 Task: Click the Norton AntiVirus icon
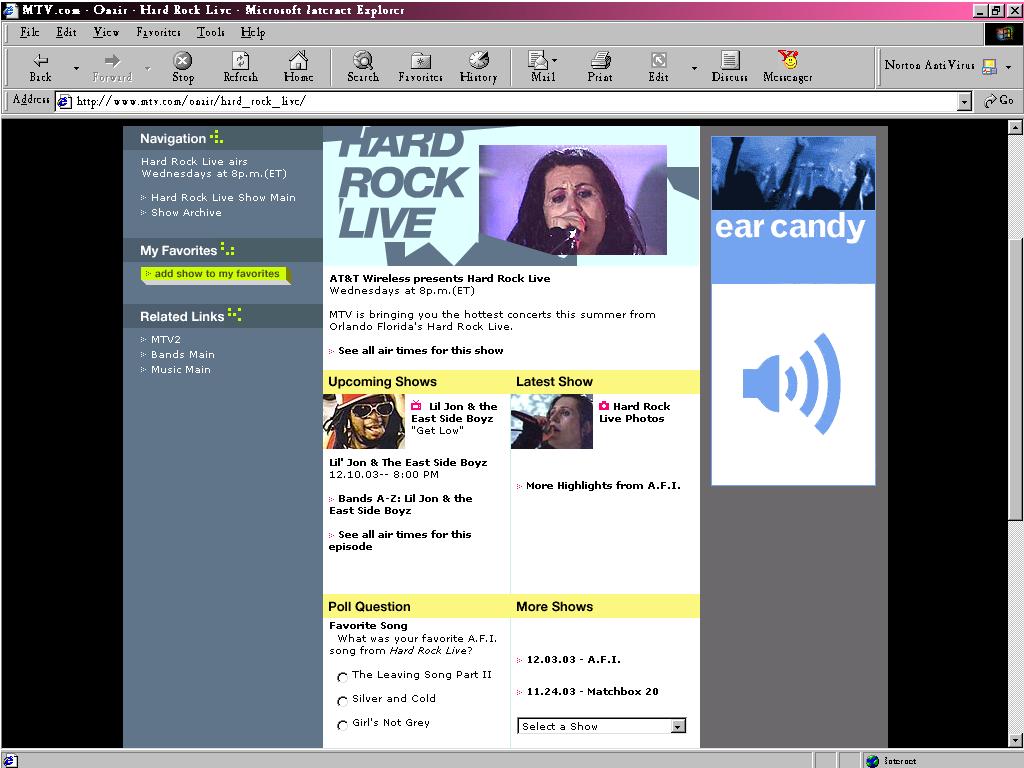tap(989, 66)
